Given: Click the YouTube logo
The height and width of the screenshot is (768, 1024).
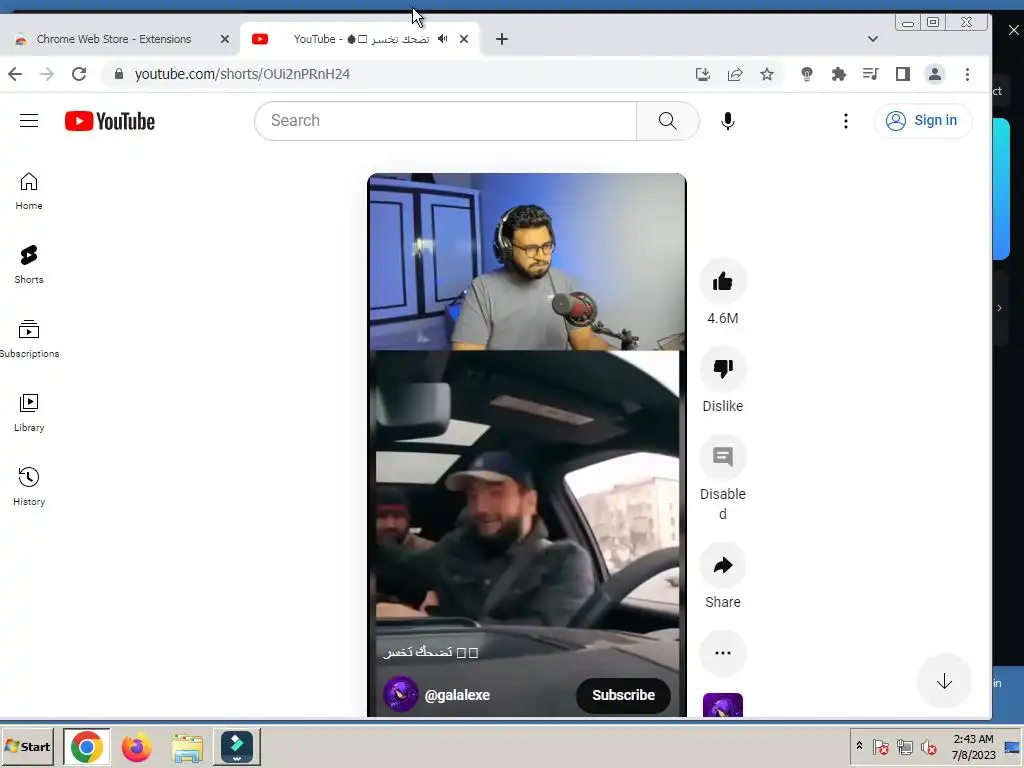Looking at the screenshot, I should pos(110,121).
